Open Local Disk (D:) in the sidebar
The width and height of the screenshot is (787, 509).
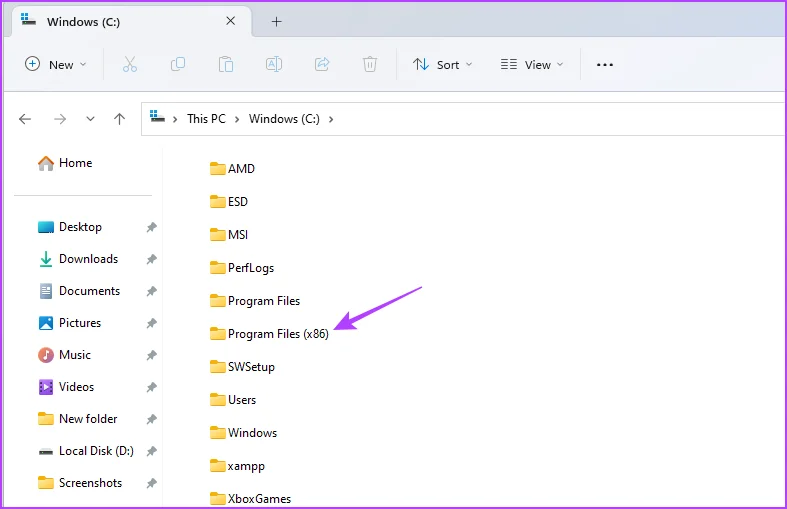(x=86, y=451)
